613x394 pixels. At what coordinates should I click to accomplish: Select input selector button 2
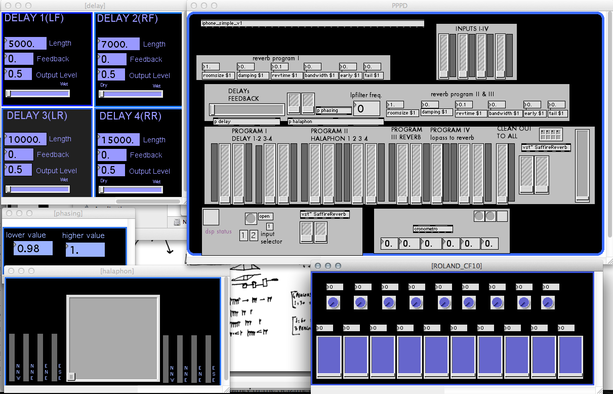(x=253, y=235)
